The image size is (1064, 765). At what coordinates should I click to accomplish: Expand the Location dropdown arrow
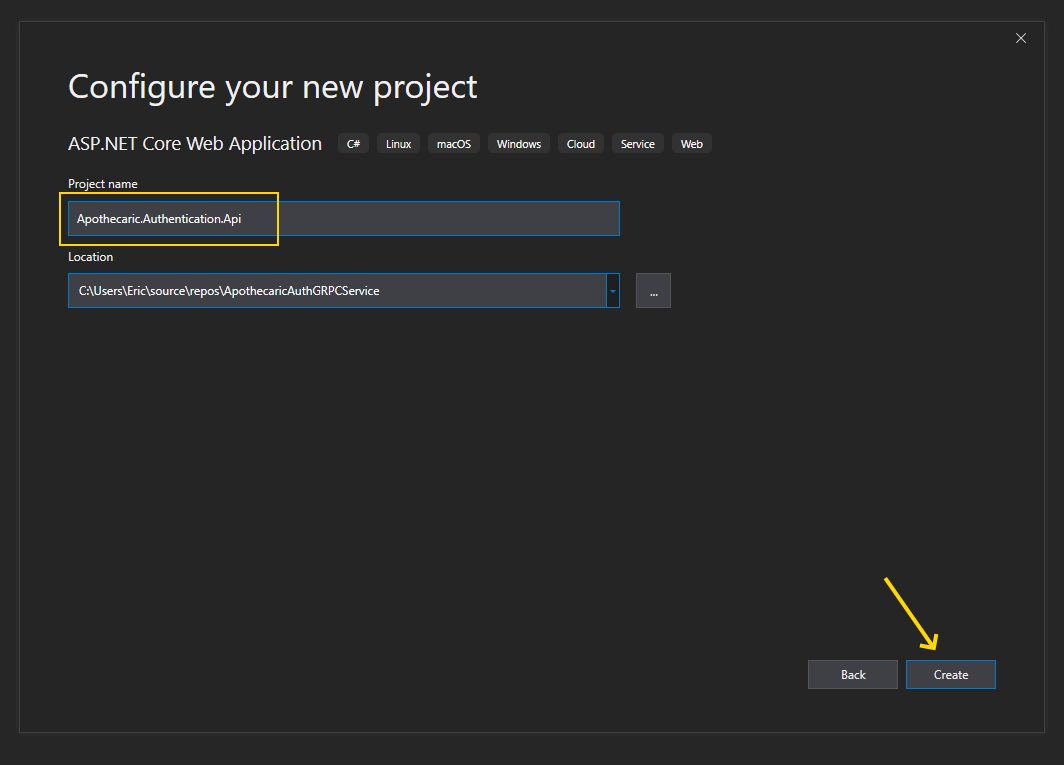click(613, 291)
